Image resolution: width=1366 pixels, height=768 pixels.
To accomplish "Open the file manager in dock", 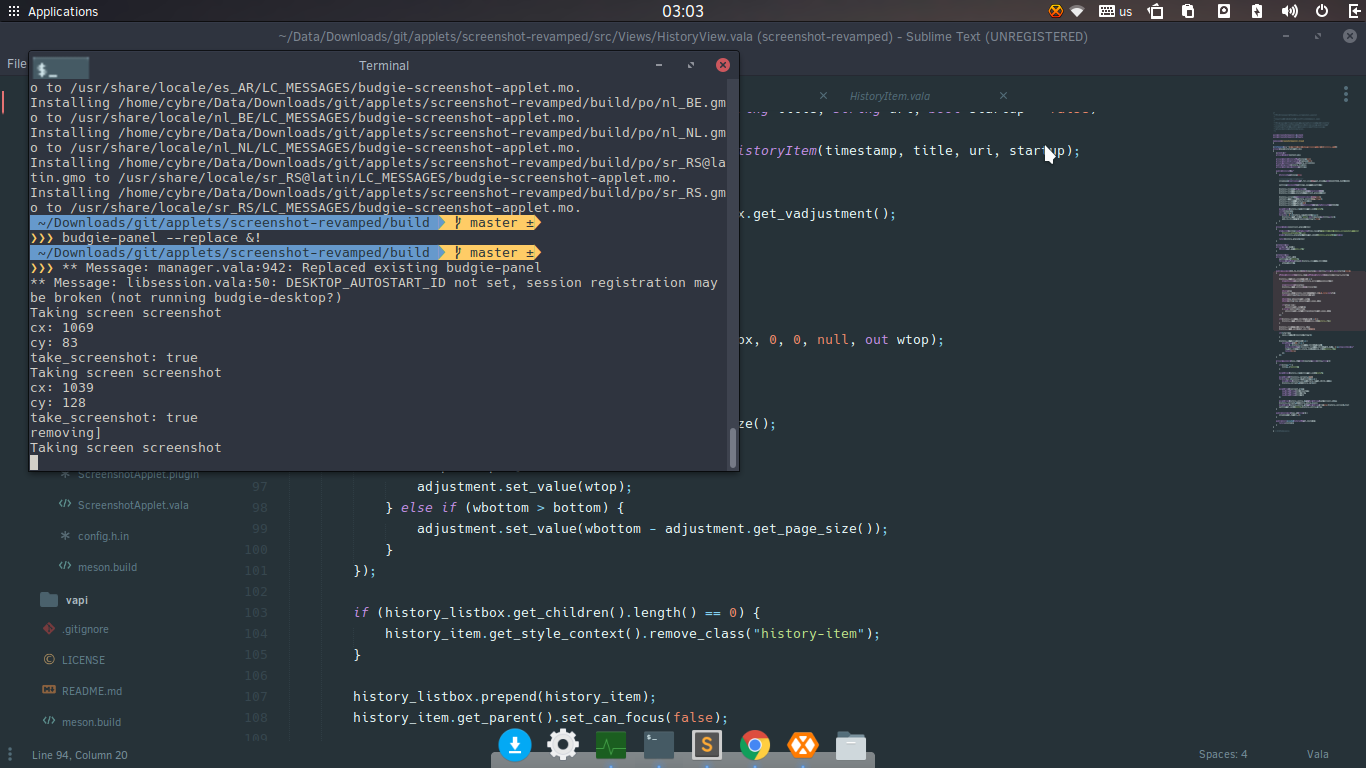I will (x=851, y=745).
